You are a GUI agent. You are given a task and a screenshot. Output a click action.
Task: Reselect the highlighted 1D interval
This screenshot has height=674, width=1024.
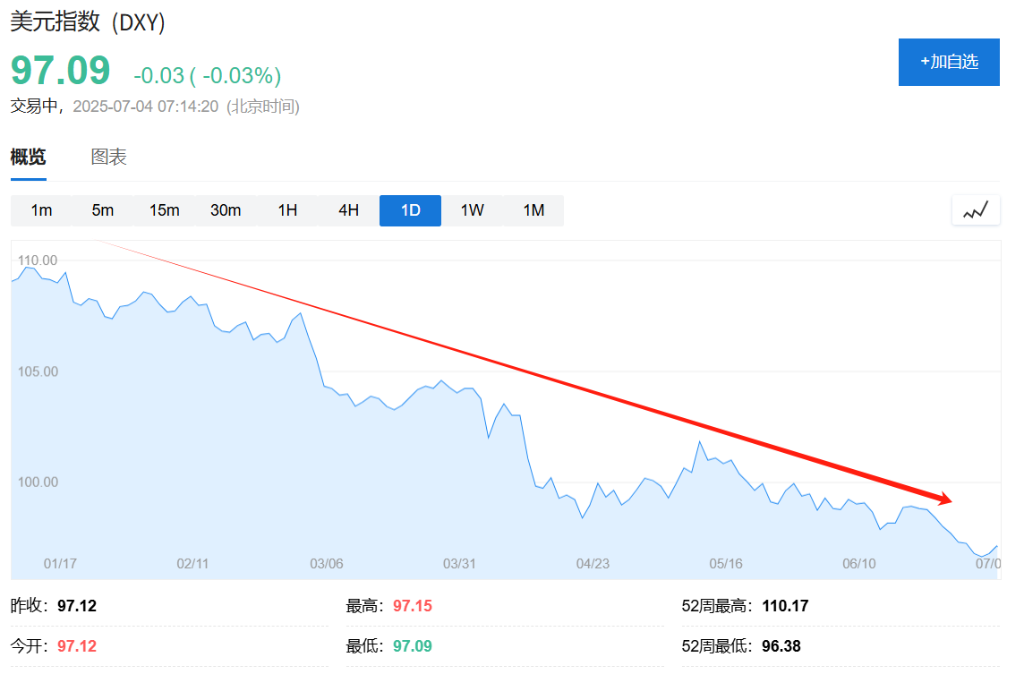[x=410, y=210]
